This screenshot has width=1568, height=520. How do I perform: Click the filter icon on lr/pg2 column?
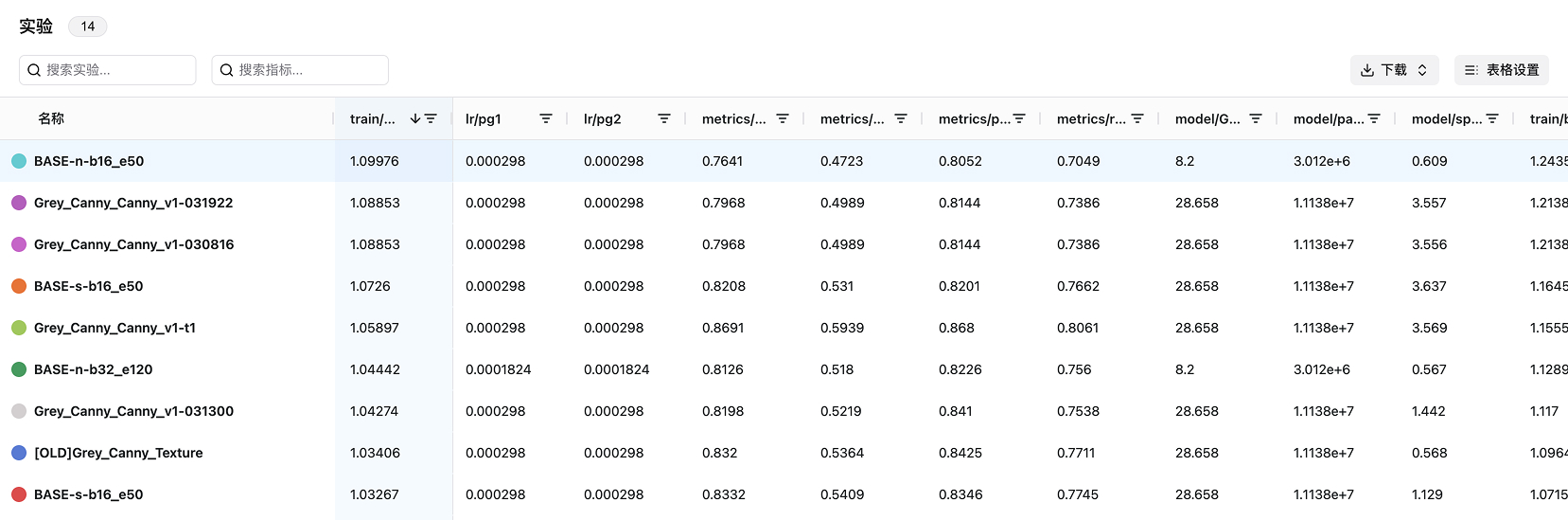(x=664, y=118)
